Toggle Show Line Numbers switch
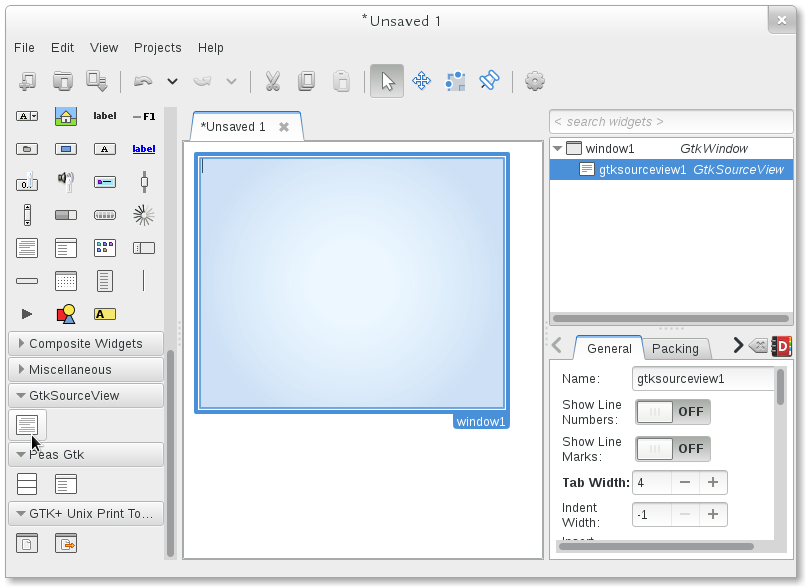Image resolution: width=806 pixels, height=587 pixels. pos(673,412)
